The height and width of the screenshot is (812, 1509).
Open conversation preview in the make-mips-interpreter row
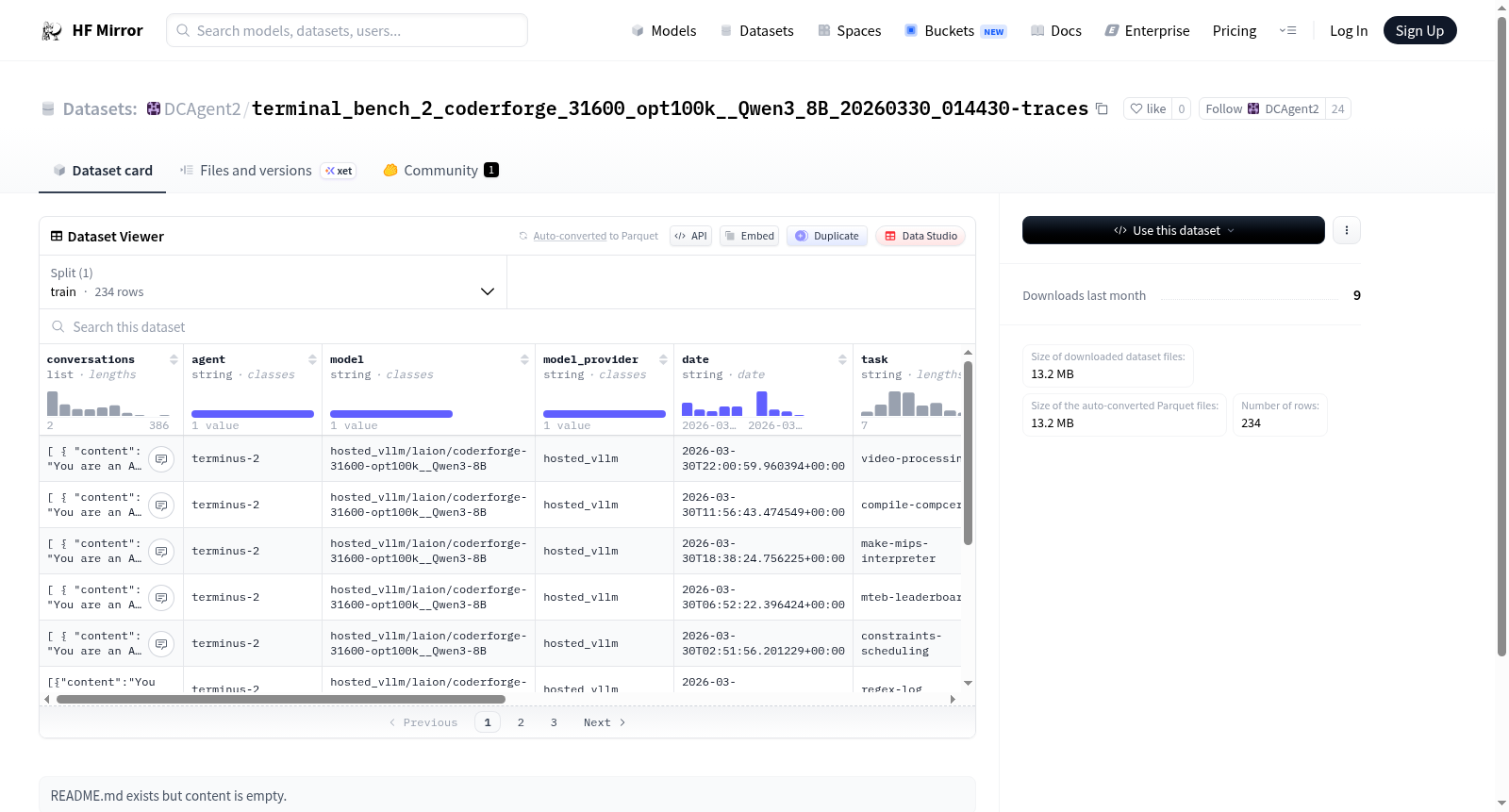(162, 552)
